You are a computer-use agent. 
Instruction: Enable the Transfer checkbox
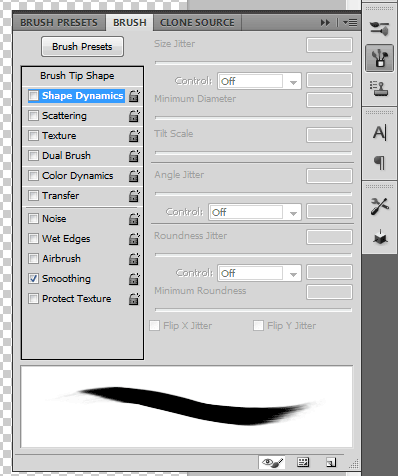tap(33, 196)
